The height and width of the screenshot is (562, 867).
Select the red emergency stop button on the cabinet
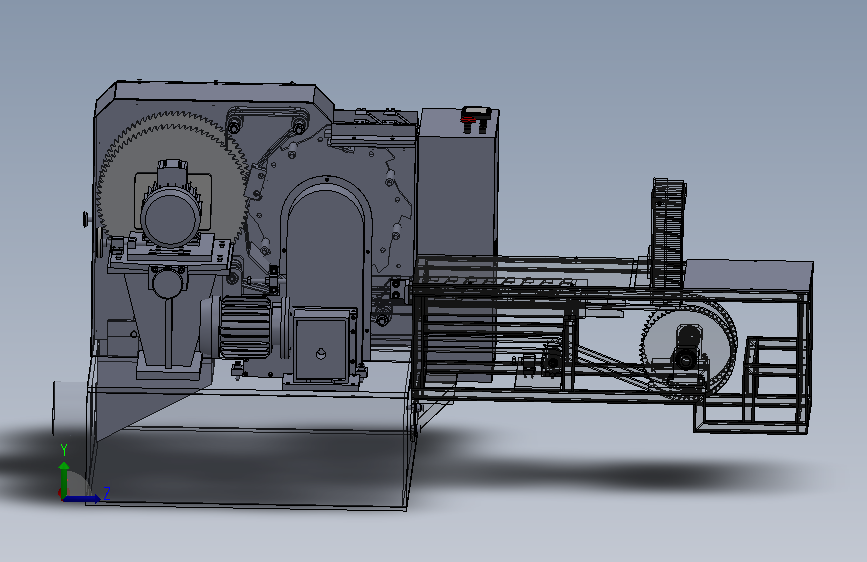[x=469, y=118]
